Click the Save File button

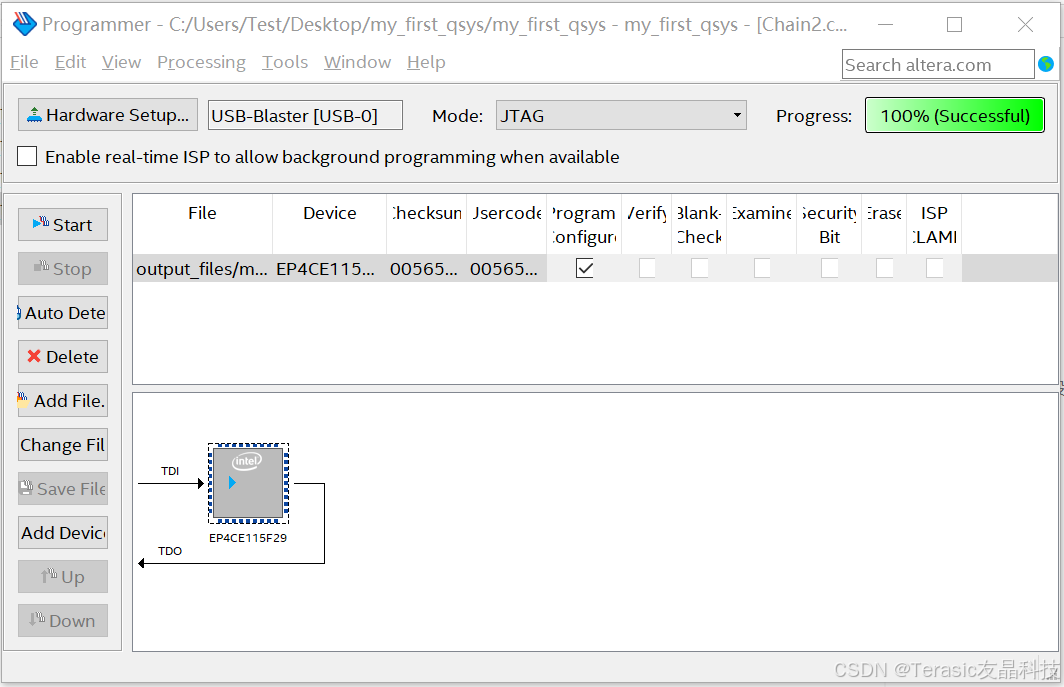tap(63, 489)
